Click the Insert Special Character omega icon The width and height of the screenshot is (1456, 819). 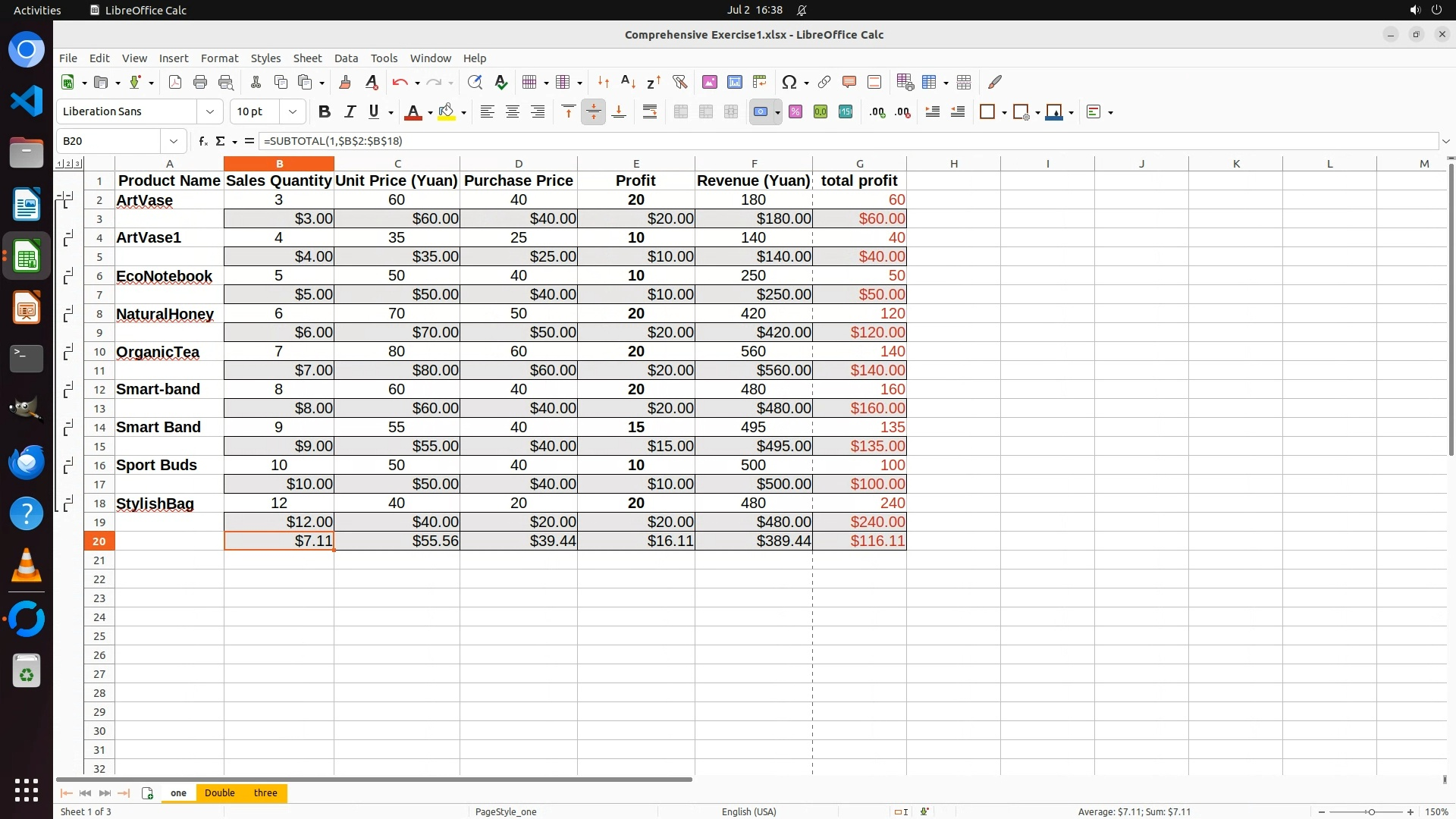pos(789,82)
